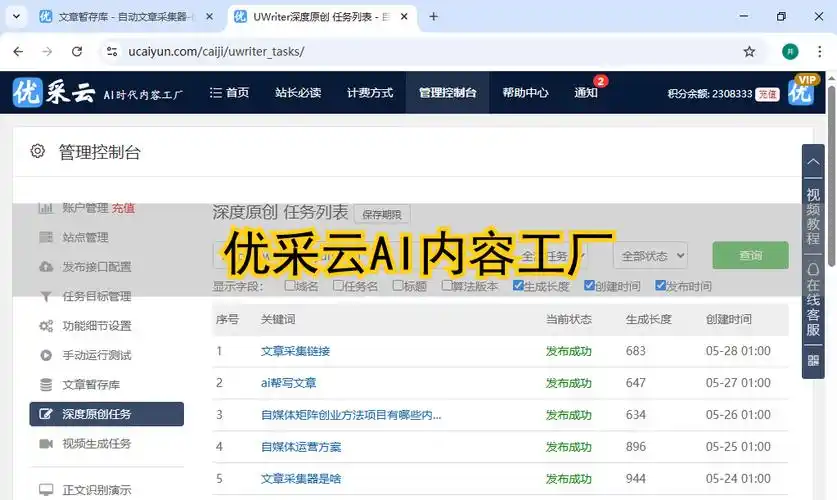
Task: Open the tab search dropdown arrow
Action: click(16, 17)
